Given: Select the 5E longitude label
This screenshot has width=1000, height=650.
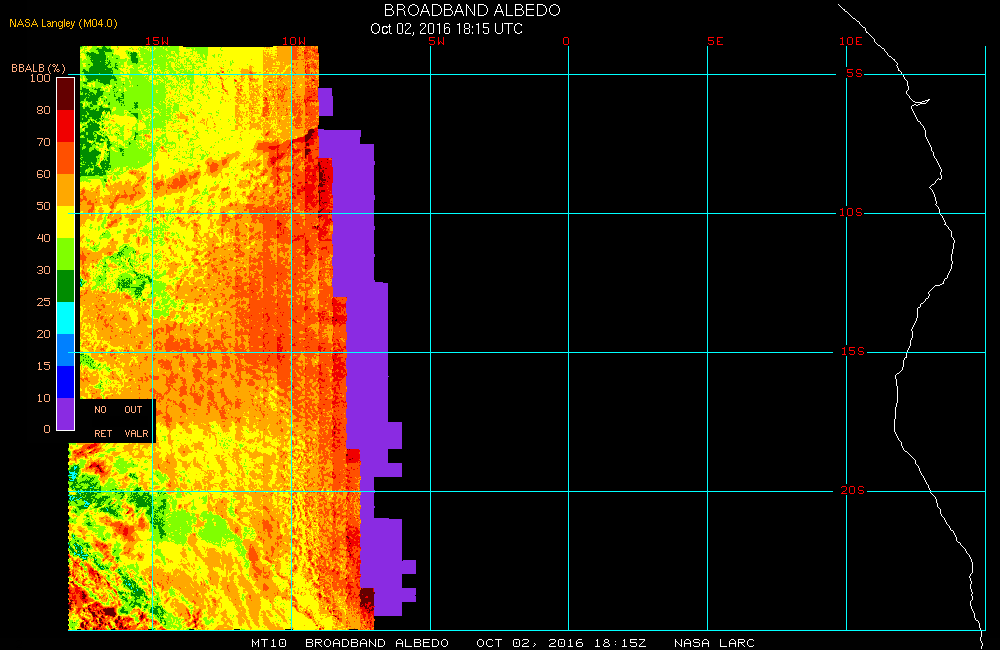Looking at the screenshot, I should click(x=713, y=41).
